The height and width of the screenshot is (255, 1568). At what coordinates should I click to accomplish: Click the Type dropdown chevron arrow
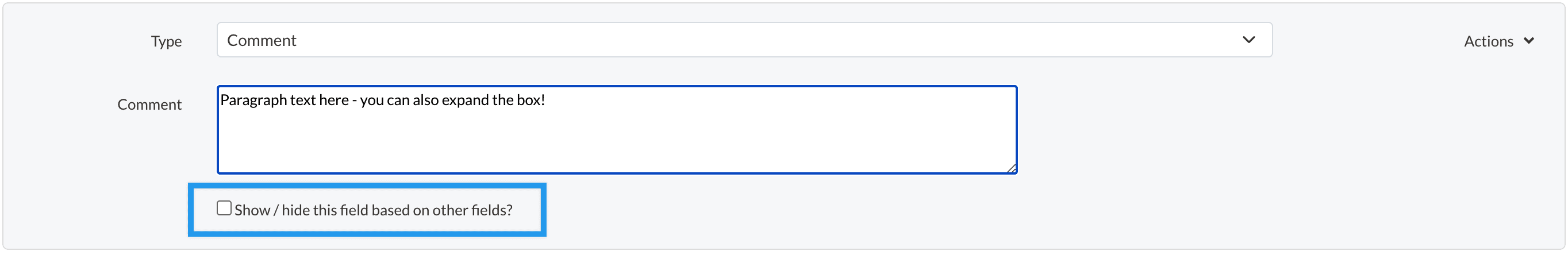pos(1248,40)
